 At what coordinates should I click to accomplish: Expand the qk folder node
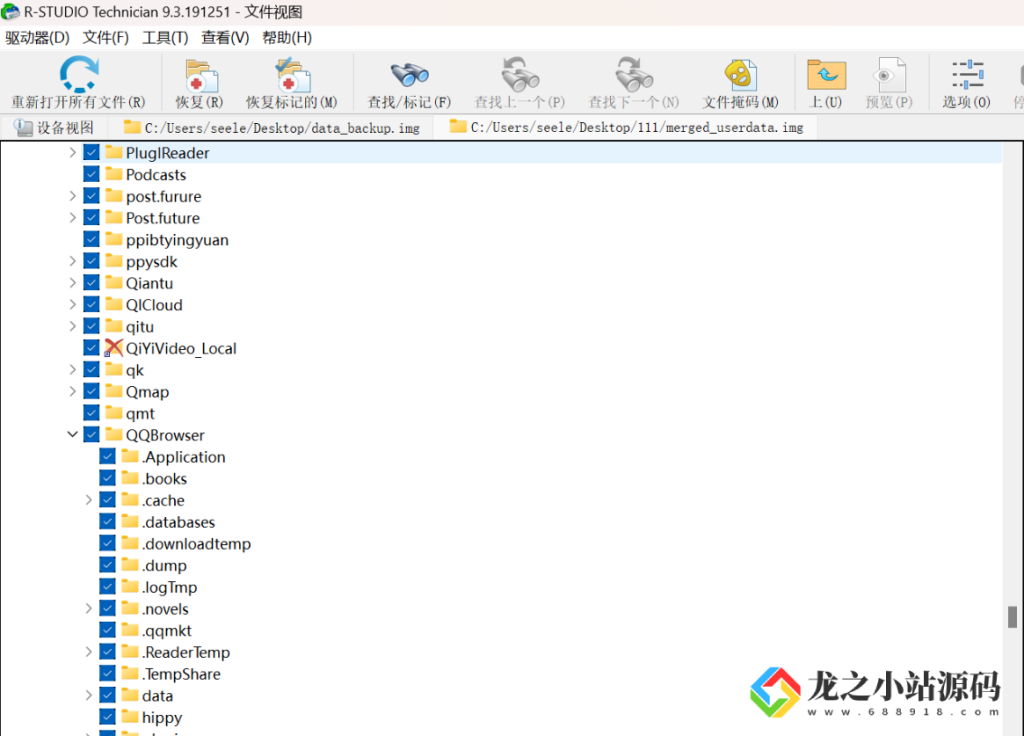72,369
